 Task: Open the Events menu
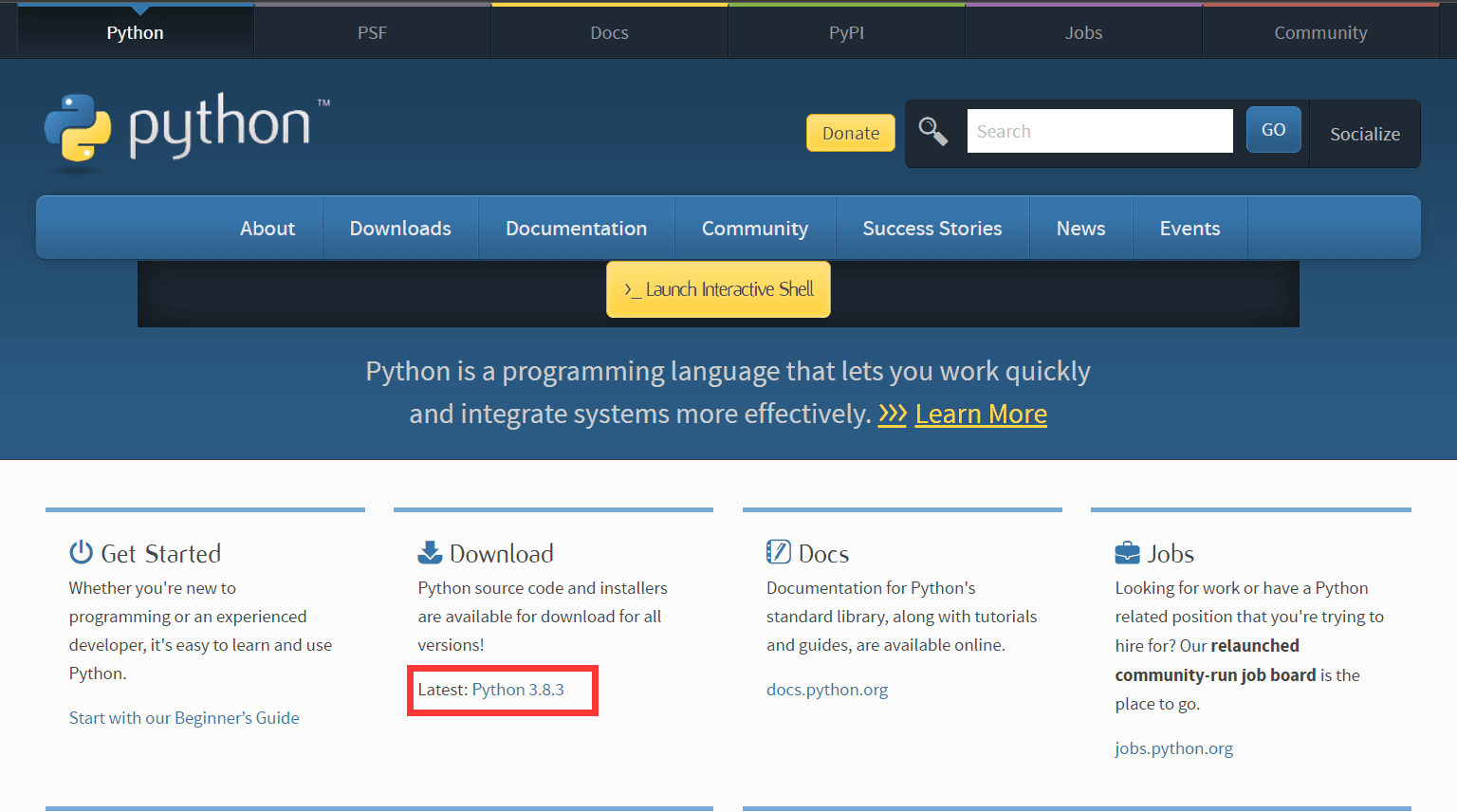click(x=1190, y=229)
